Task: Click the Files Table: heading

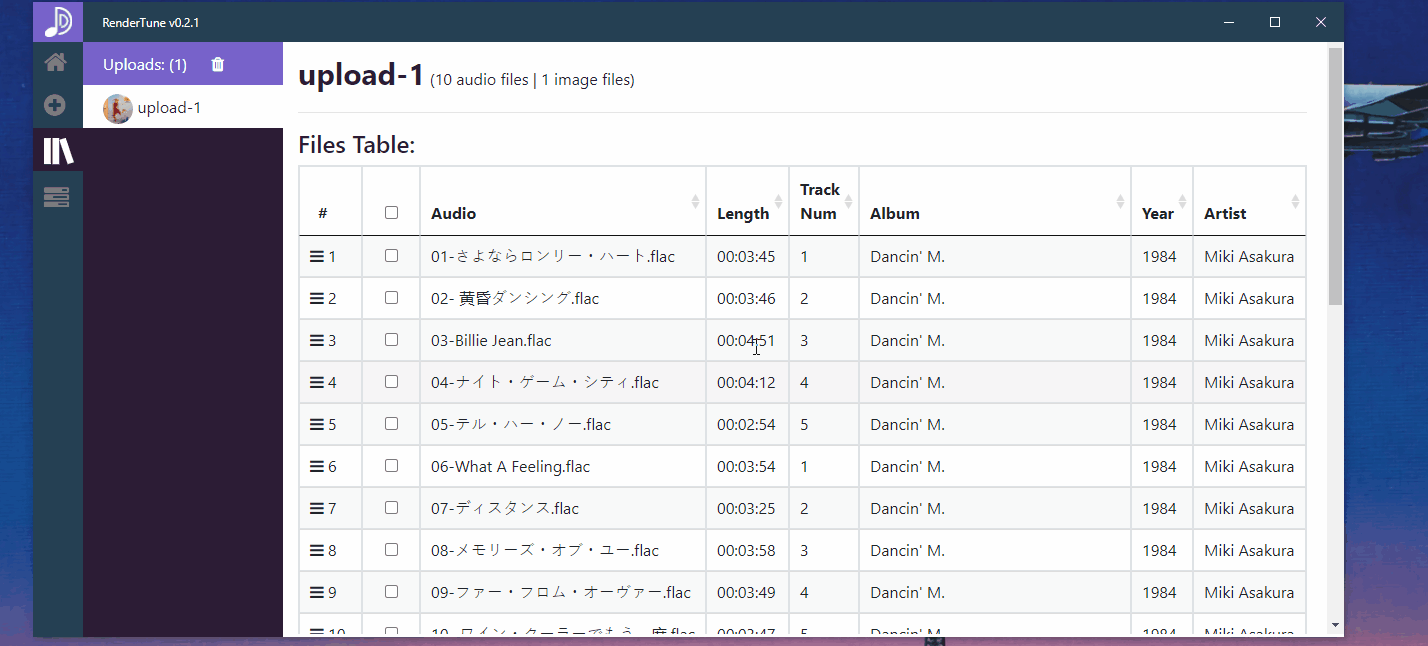Action: [357, 145]
